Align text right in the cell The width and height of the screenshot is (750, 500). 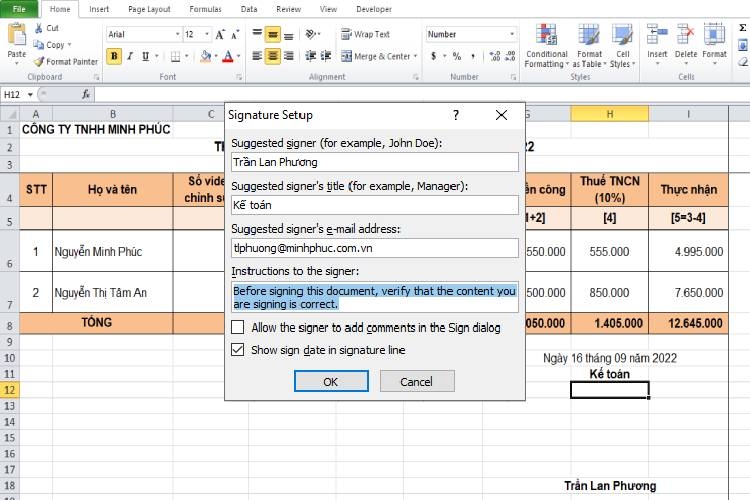pyautogui.click(x=288, y=56)
